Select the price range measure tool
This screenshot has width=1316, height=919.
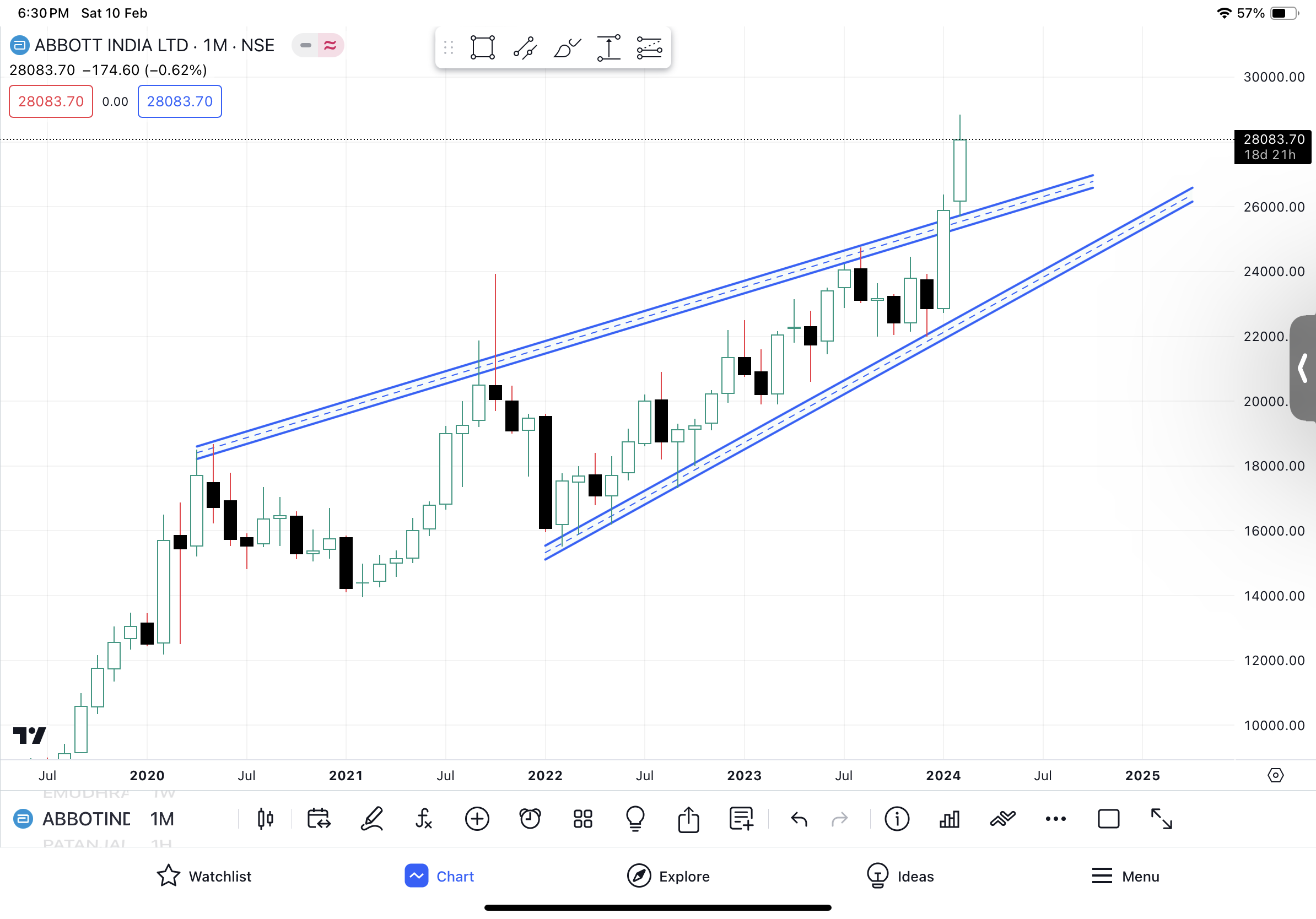pyautogui.click(x=608, y=47)
